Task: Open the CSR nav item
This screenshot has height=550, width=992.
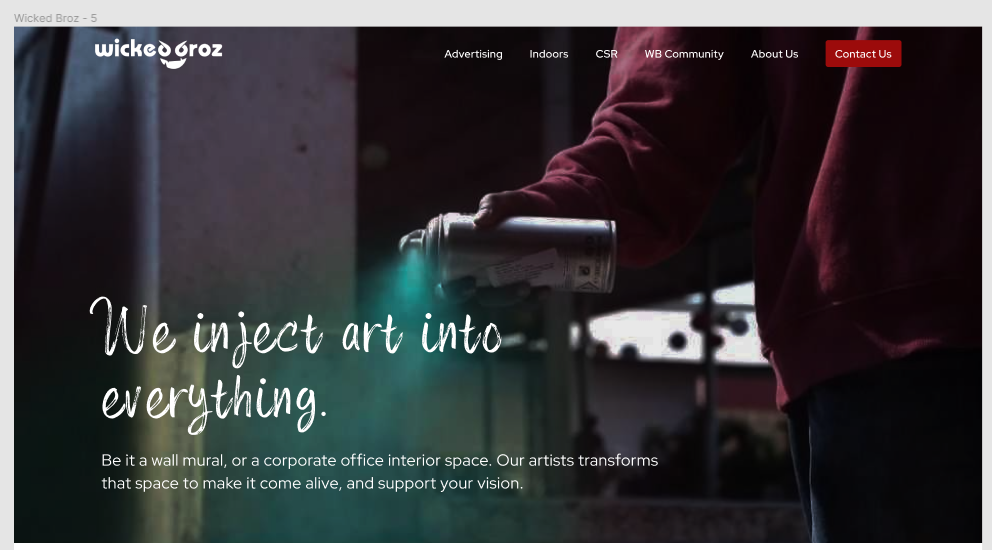Action: (x=606, y=54)
